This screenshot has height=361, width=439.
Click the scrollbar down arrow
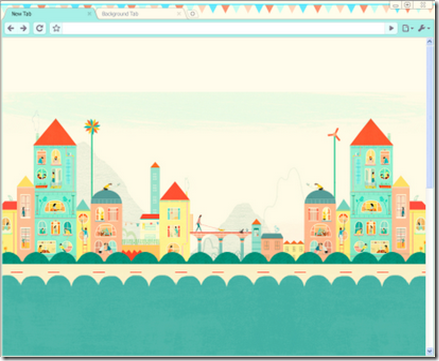[x=429, y=351]
